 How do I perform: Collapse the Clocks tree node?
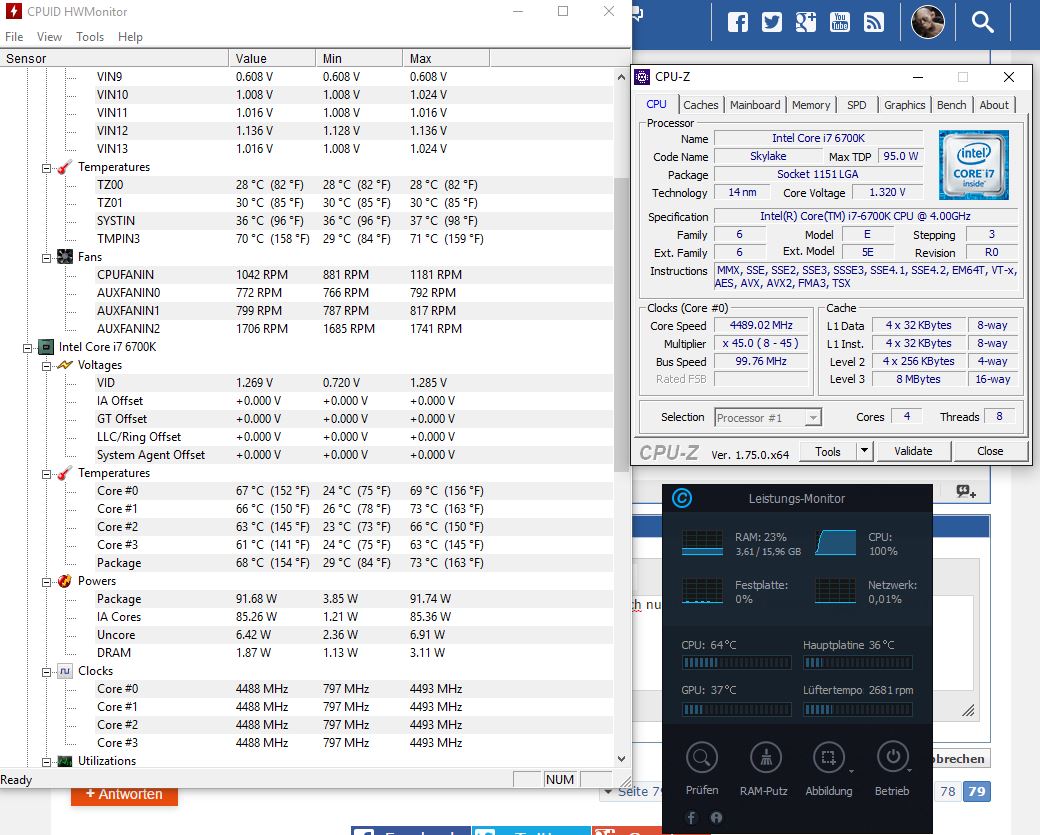(x=46, y=673)
